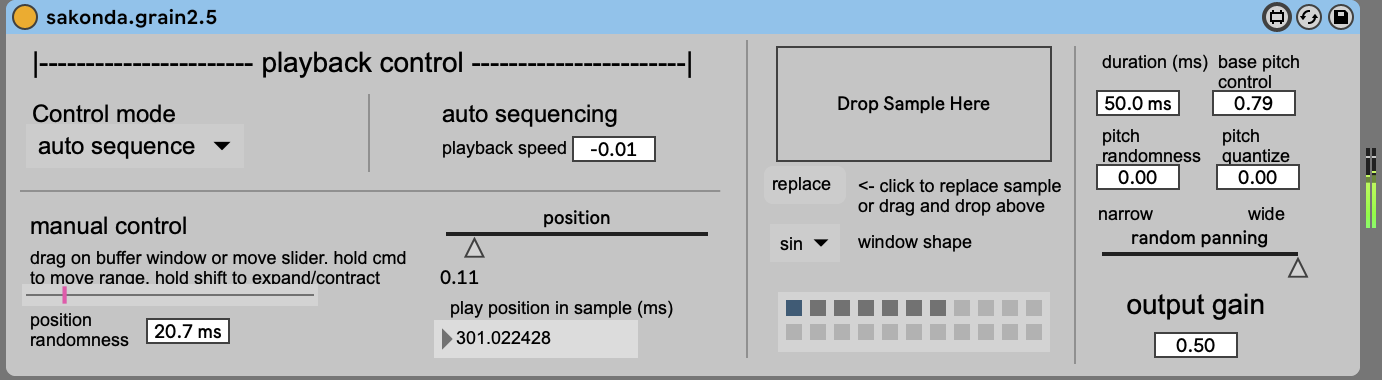Image resolution: width=1382 pixels, height=380 pixels.
Task: Select the playback speed number box
Action: (614, 149)
